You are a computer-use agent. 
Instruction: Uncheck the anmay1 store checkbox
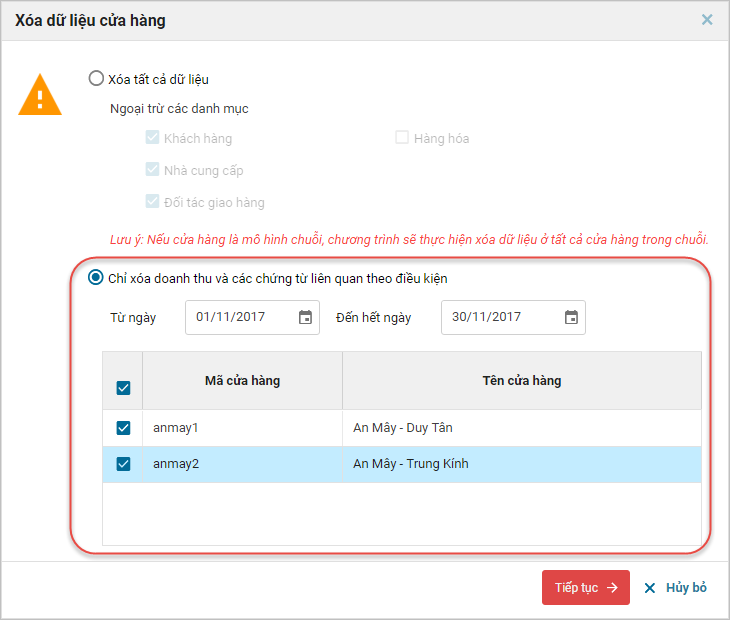(123, 428)
